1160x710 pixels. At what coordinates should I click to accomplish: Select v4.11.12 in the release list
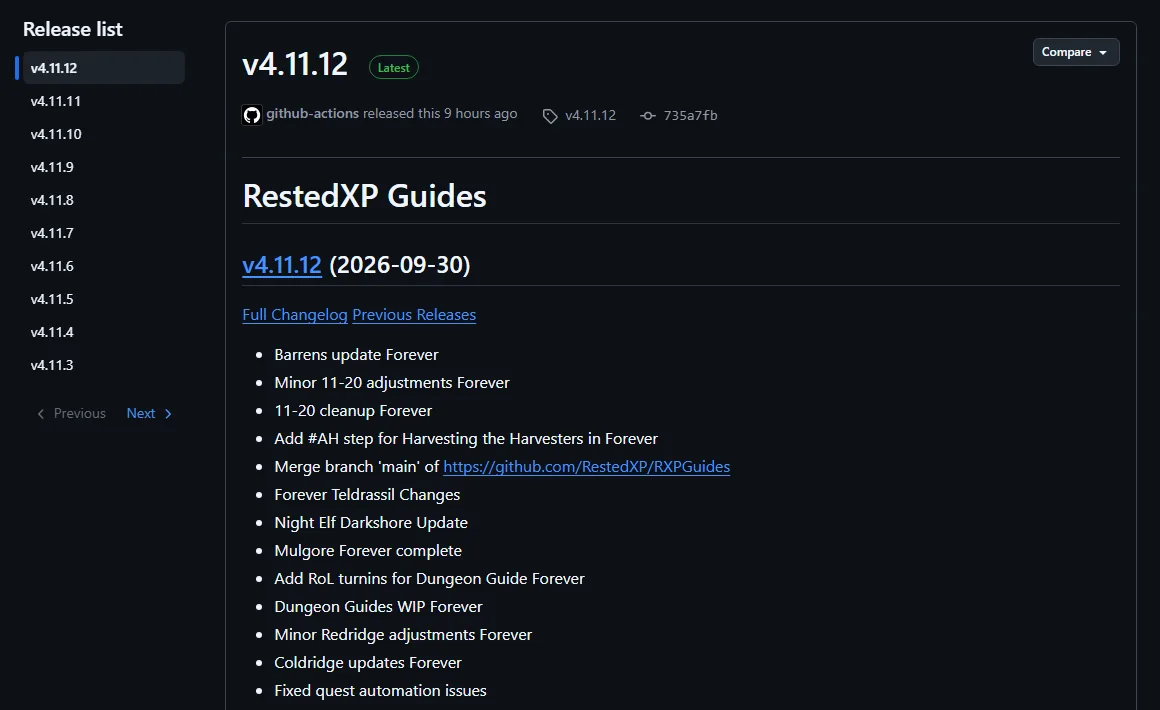104,67
